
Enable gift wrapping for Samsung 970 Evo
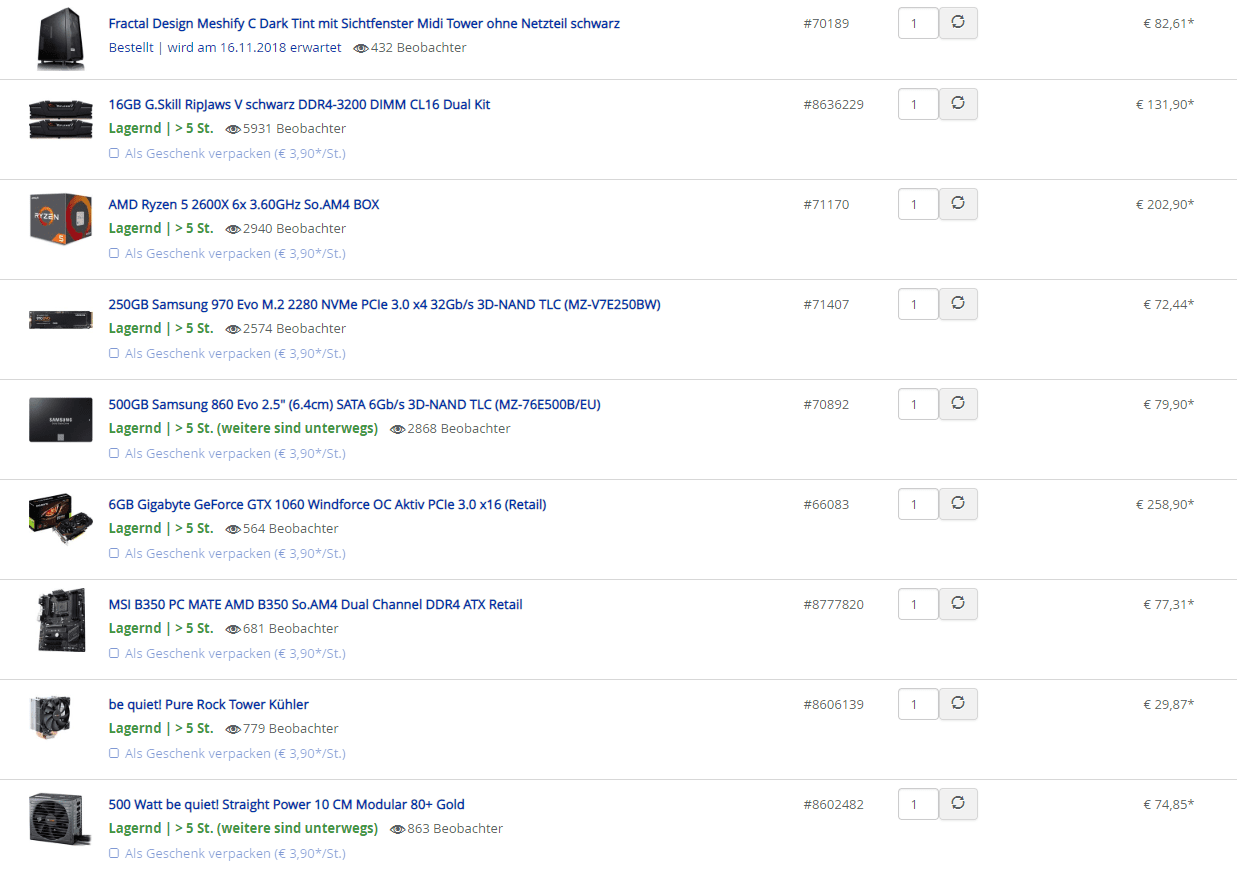(114, 353)
